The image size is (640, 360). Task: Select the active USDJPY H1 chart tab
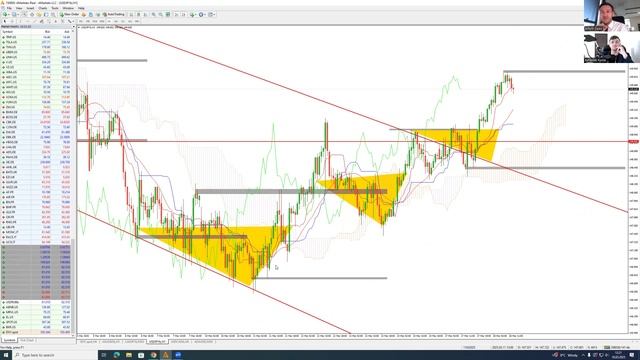pos(157,341)
